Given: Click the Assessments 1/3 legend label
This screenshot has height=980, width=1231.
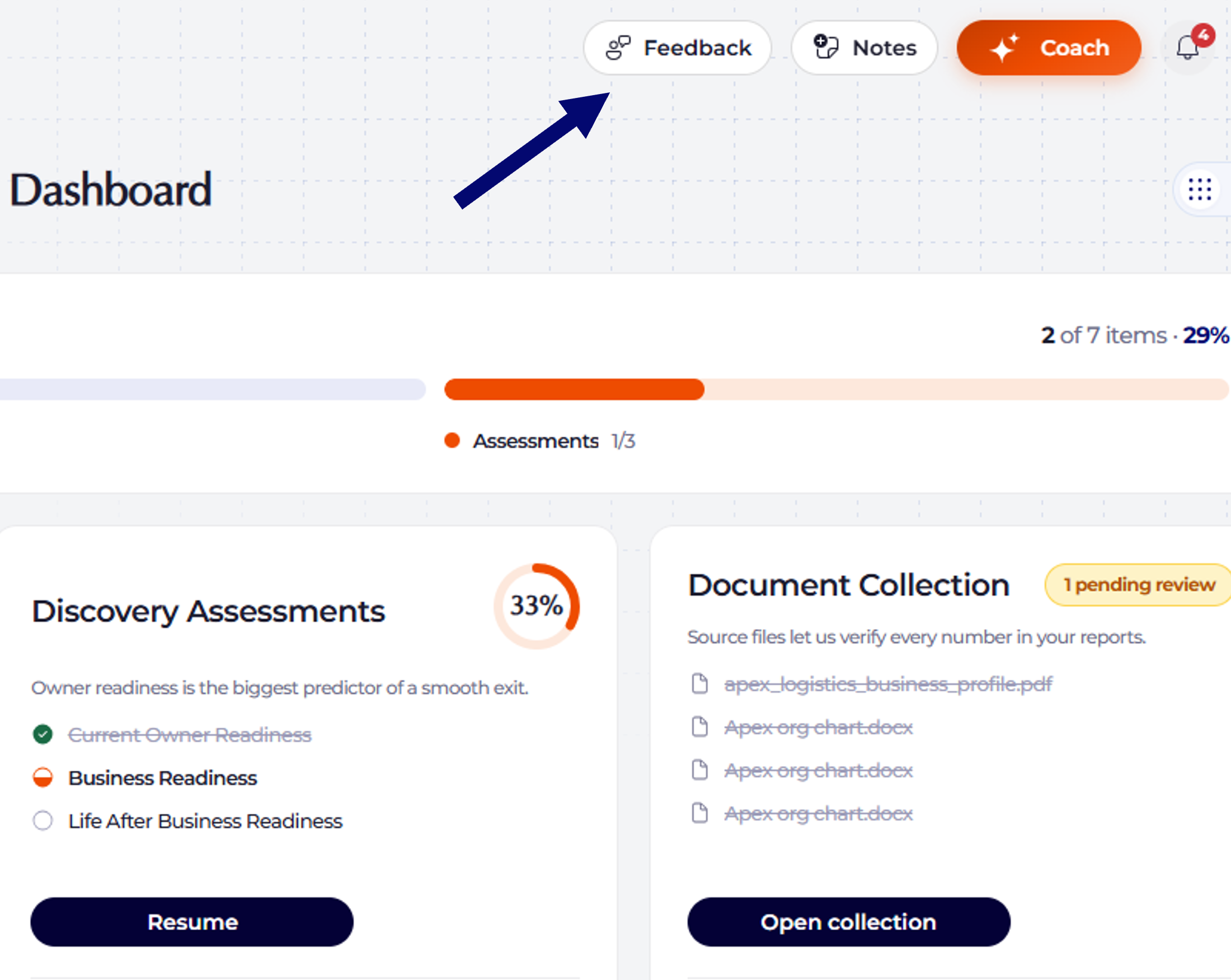Looking at the screenshot, I should (540, 441).
